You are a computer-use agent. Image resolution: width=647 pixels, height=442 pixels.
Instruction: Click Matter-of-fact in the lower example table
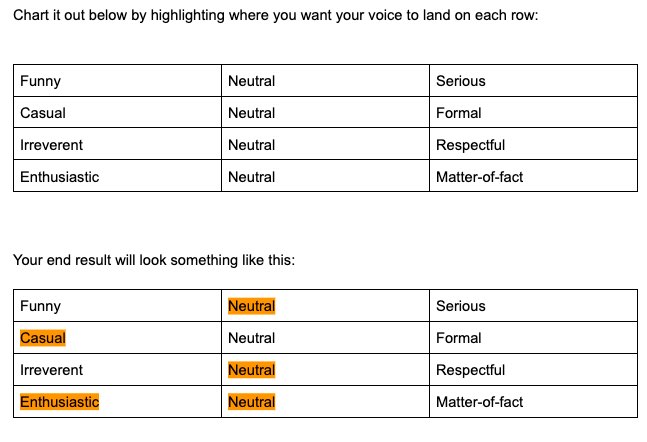point(479,402)
